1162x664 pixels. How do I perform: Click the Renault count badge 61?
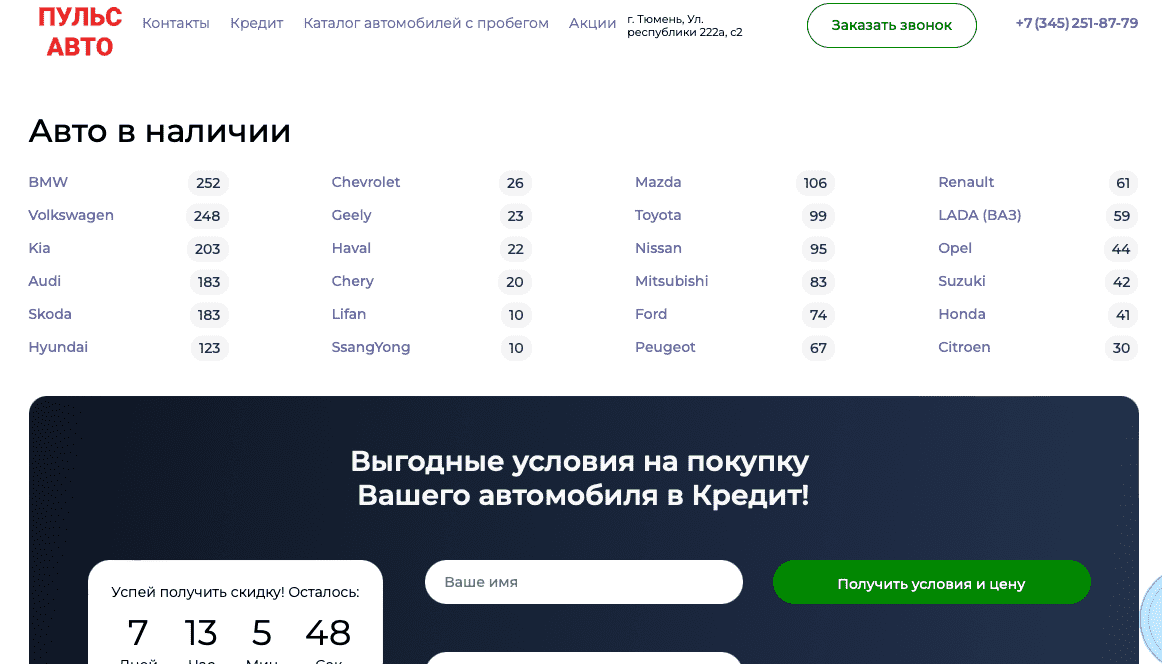(x=1123, y=183)
